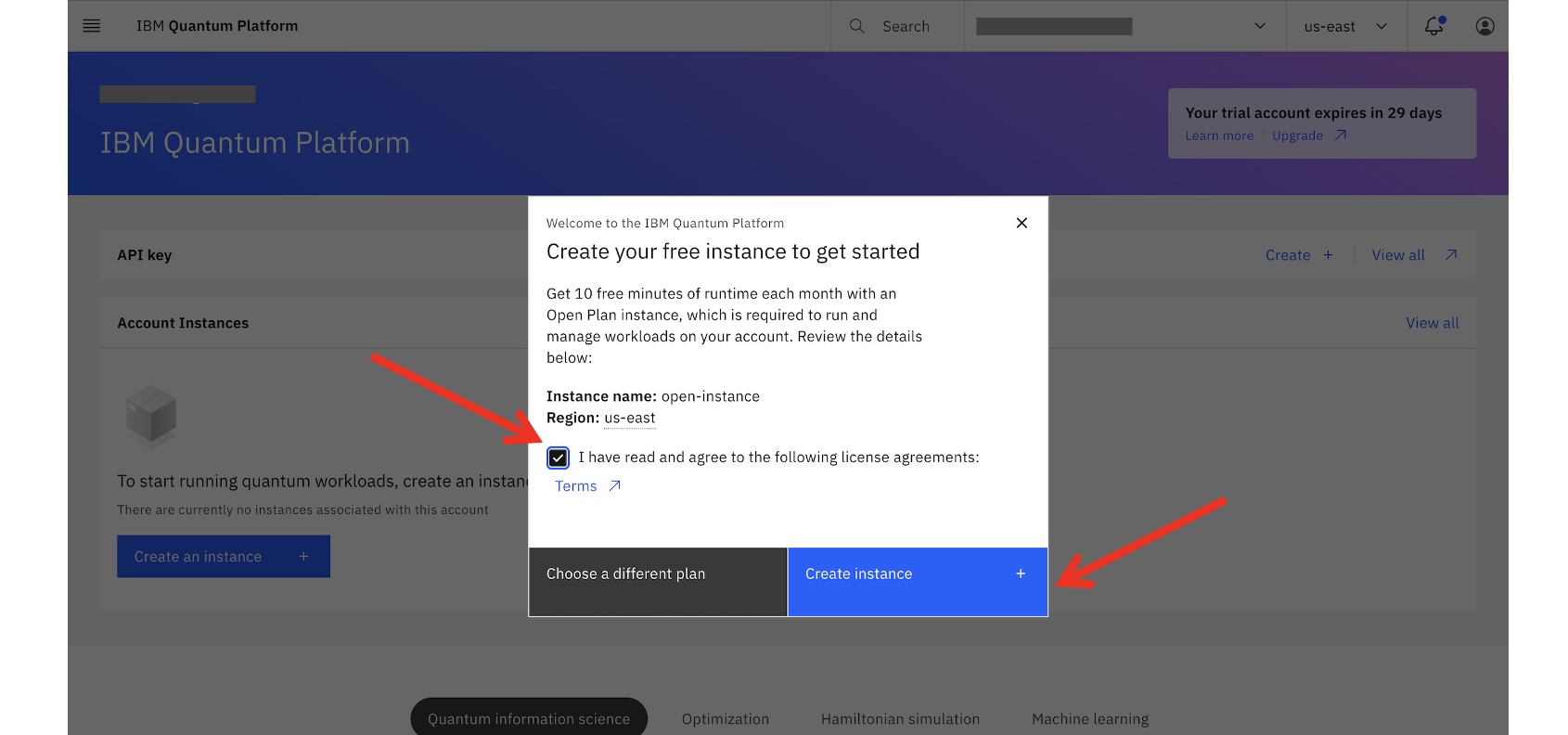Click the 'API key' label
1568x735 pixels.
[145, 255]
